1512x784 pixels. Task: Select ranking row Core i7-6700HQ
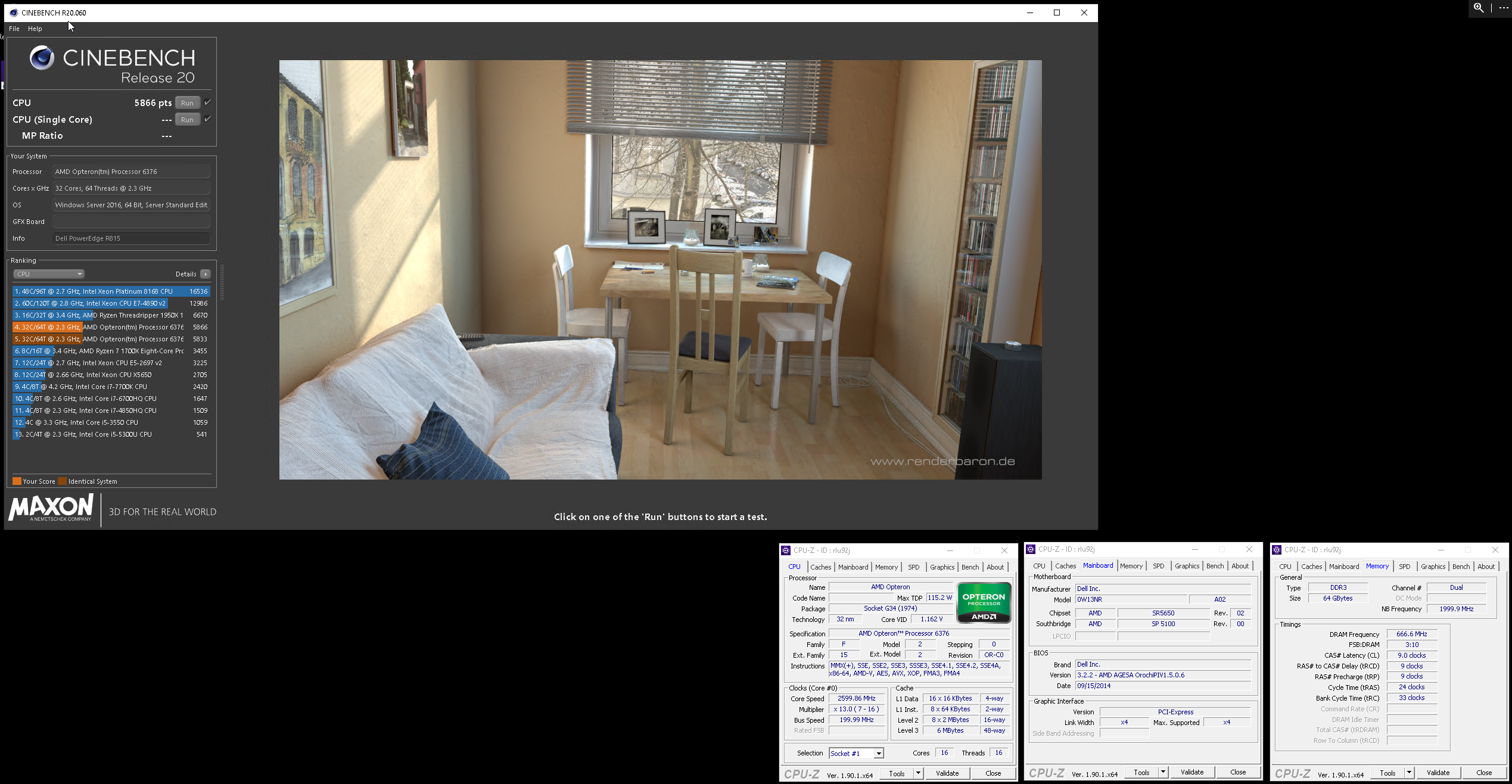pos(111,399)
